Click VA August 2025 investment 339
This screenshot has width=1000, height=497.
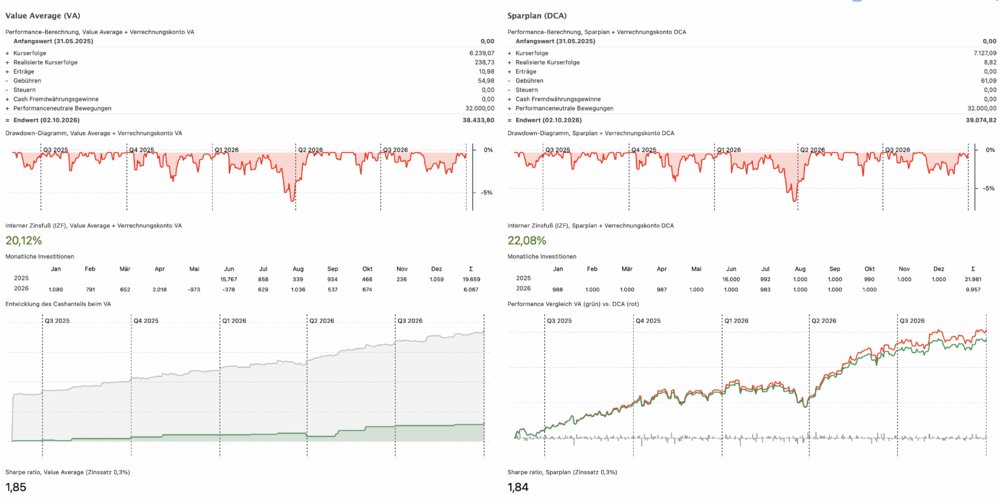297,279
